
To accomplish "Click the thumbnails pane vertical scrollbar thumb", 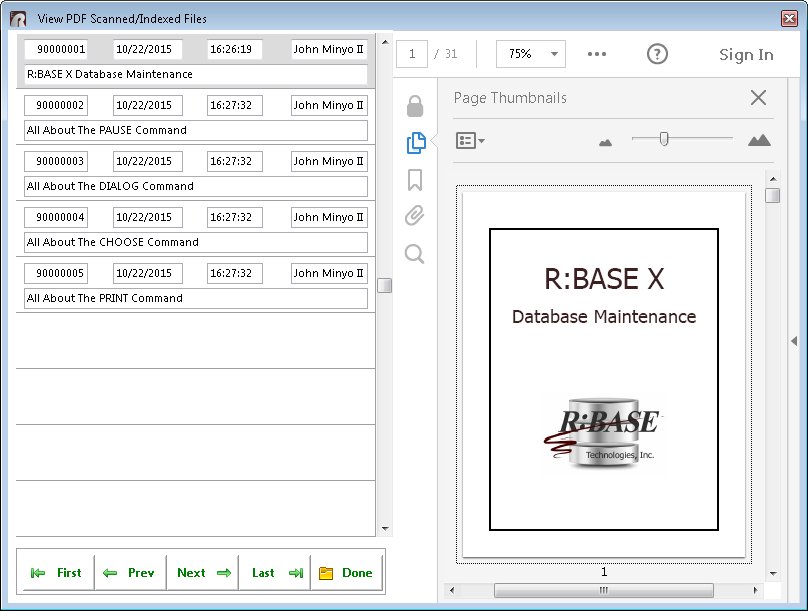I will click(x=772, y=196).
